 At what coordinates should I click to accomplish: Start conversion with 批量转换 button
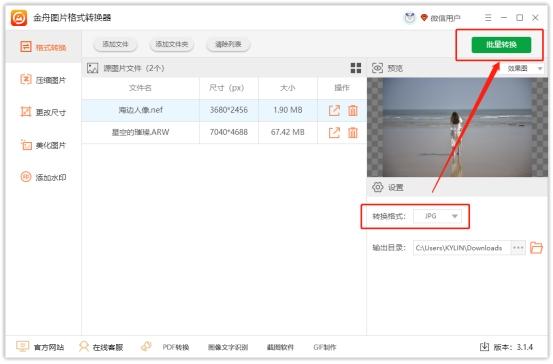(x=501, y=45)
